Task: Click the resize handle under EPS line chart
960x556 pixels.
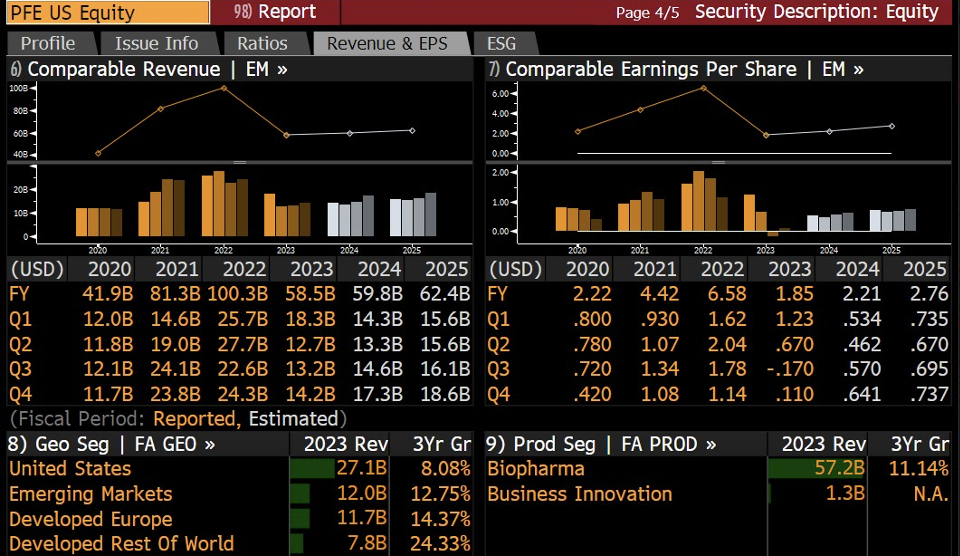Action: (718, 162)
